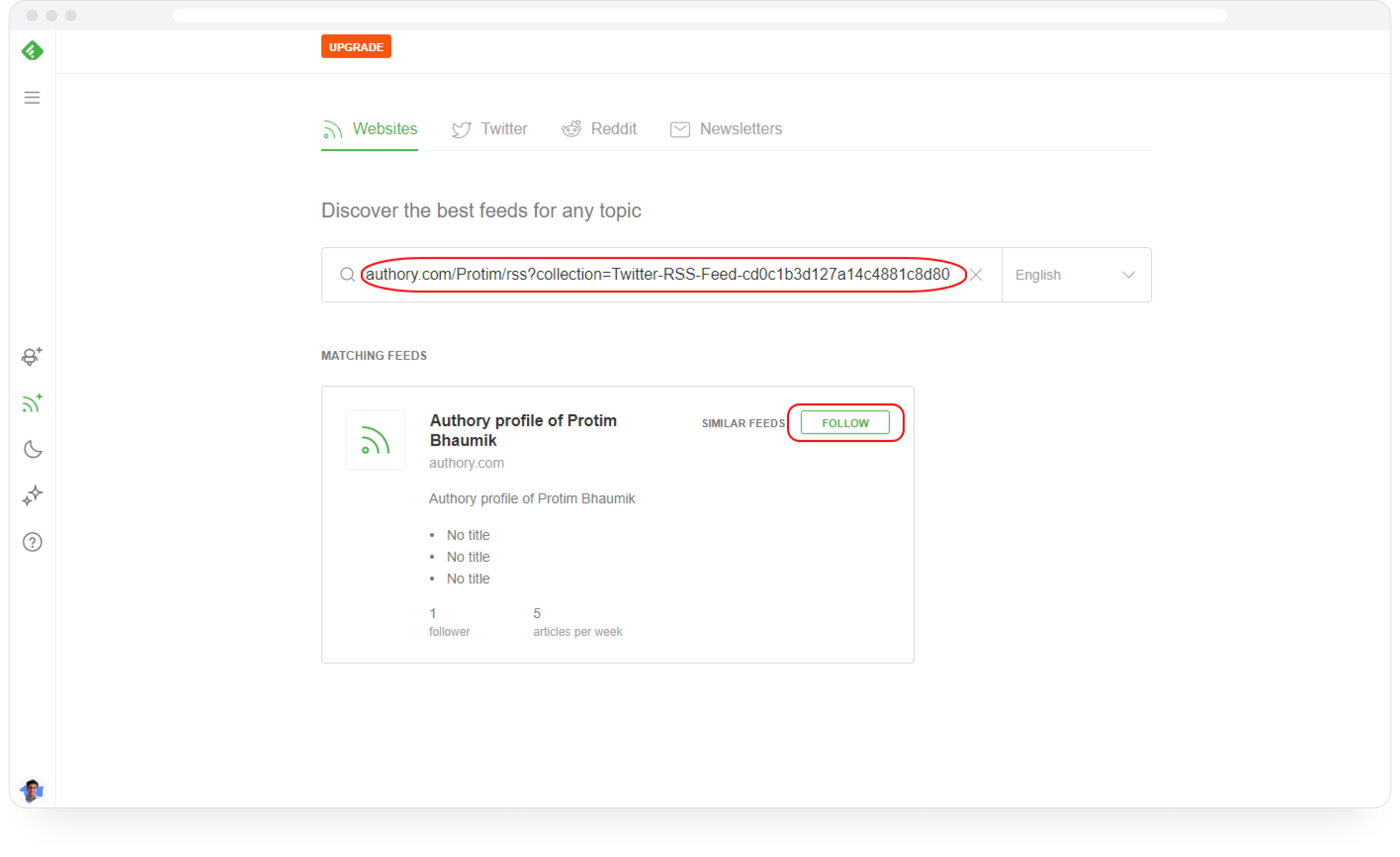The width and height of the screenshot is (1400, 857).
Task: Open SIMILAR FEEDS link
Action: 743,424
